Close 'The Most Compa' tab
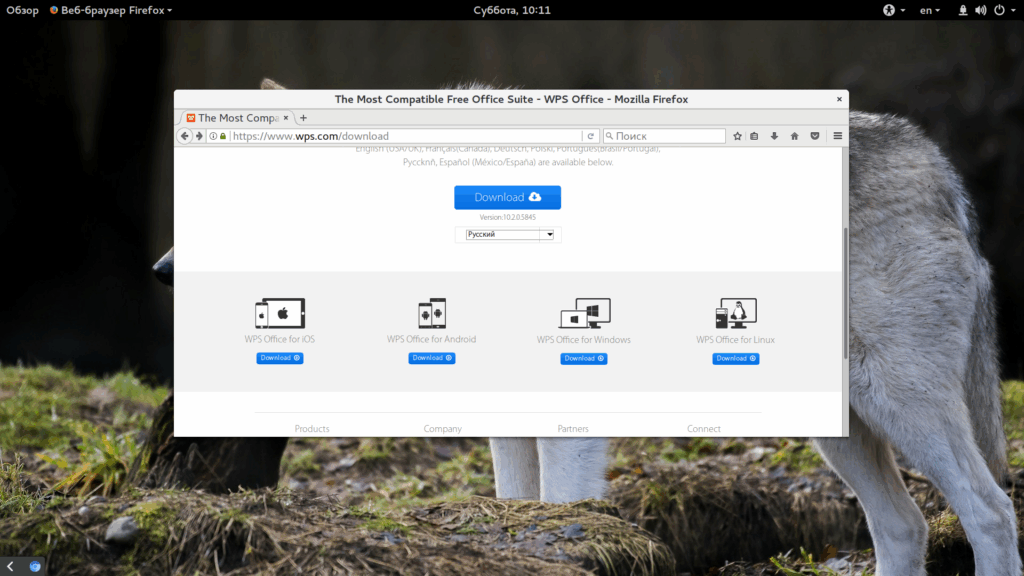This screenshot has height=576, width=1024. (x=285, y=118)
